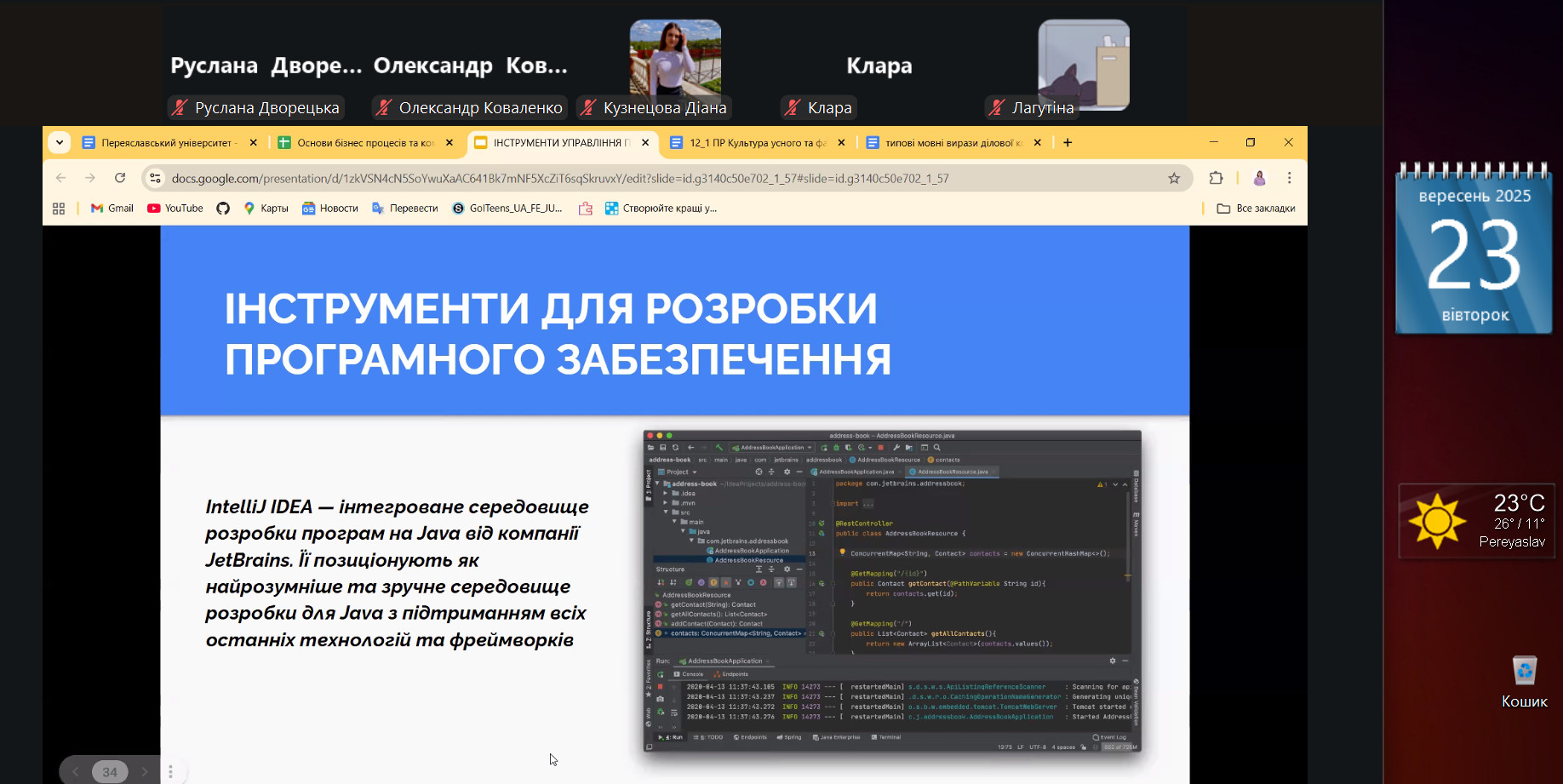Screen dimensions: 1563x784
Task: View site information icon in address bar
Action: 155,178
